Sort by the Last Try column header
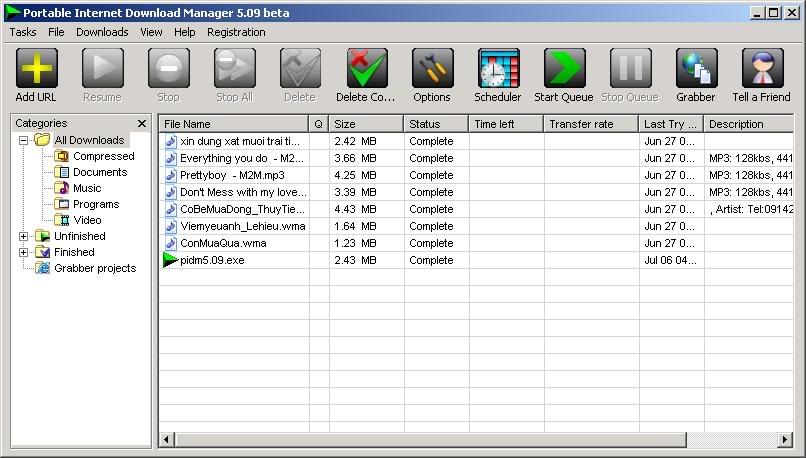Image resolution: width=806 pixels, height=458 pixels. point(671,124)
